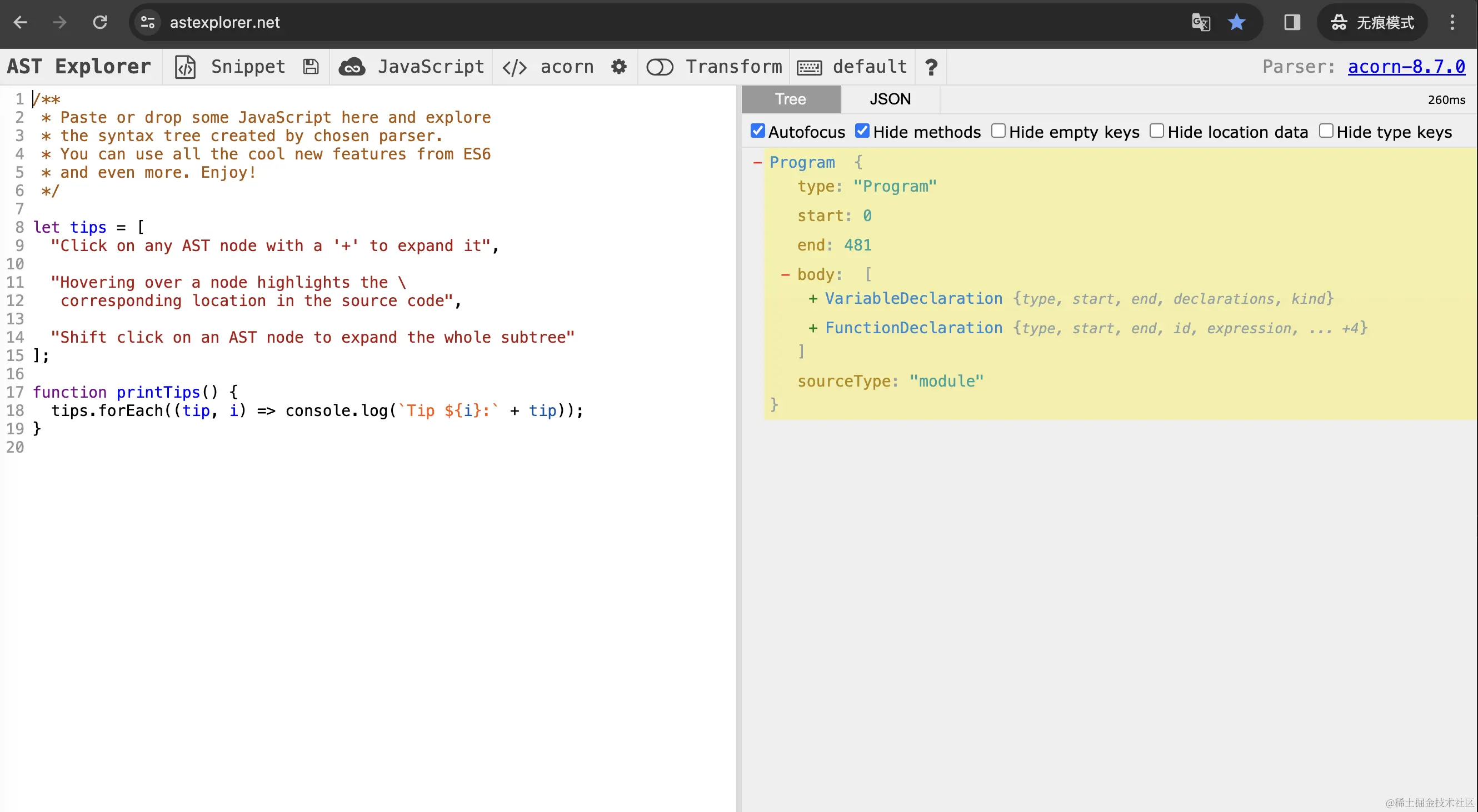The image size is (1478, 812).
Task: Open help with the question mark icon
Action: [x=931, y=67]
